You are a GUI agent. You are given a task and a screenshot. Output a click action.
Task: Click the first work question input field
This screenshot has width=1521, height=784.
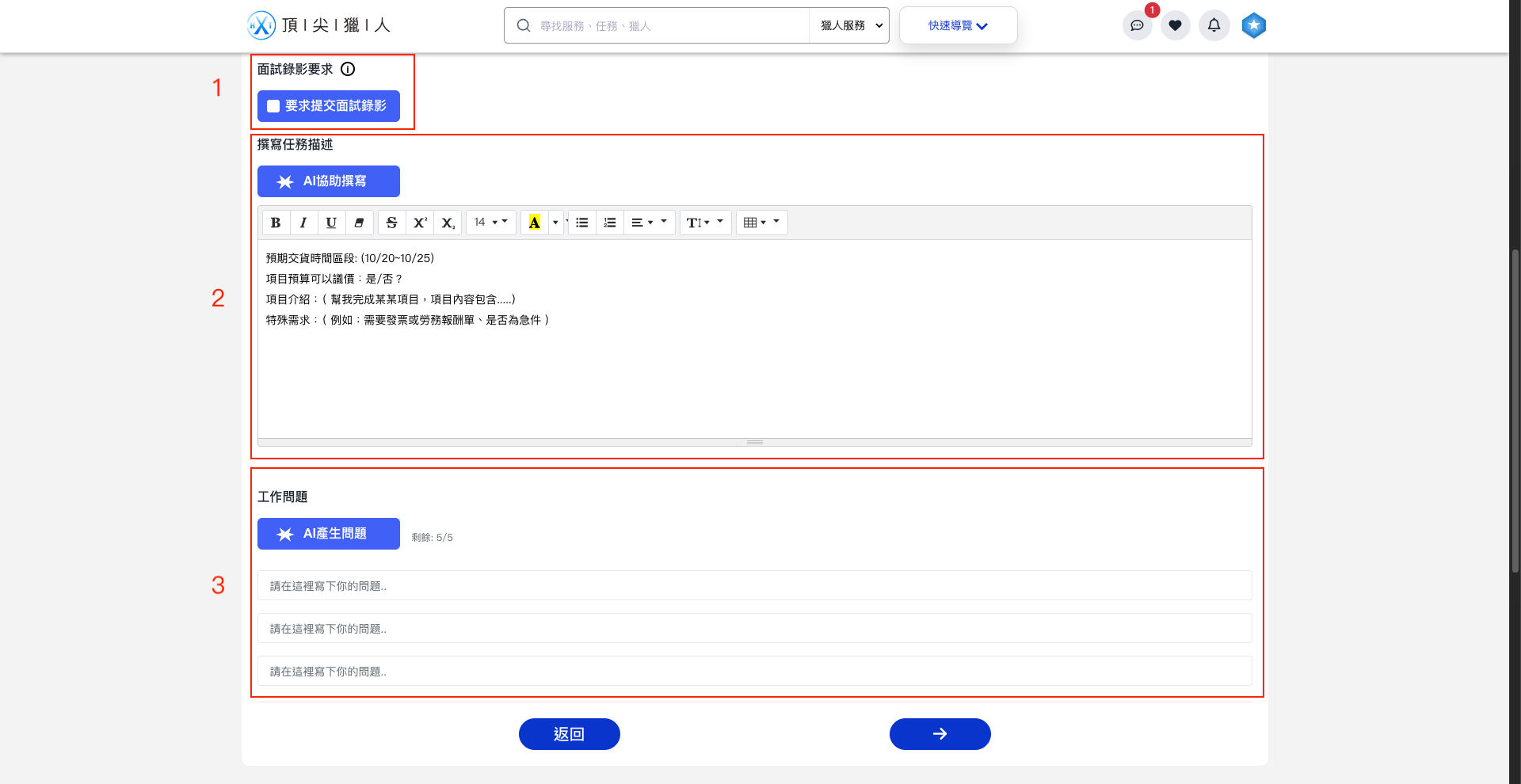click(754, 586)
